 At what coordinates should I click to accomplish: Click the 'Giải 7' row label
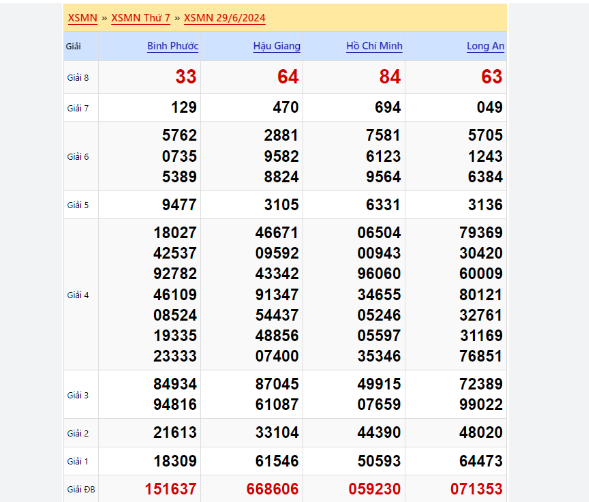pyautogui.click(x=78, y=108)
